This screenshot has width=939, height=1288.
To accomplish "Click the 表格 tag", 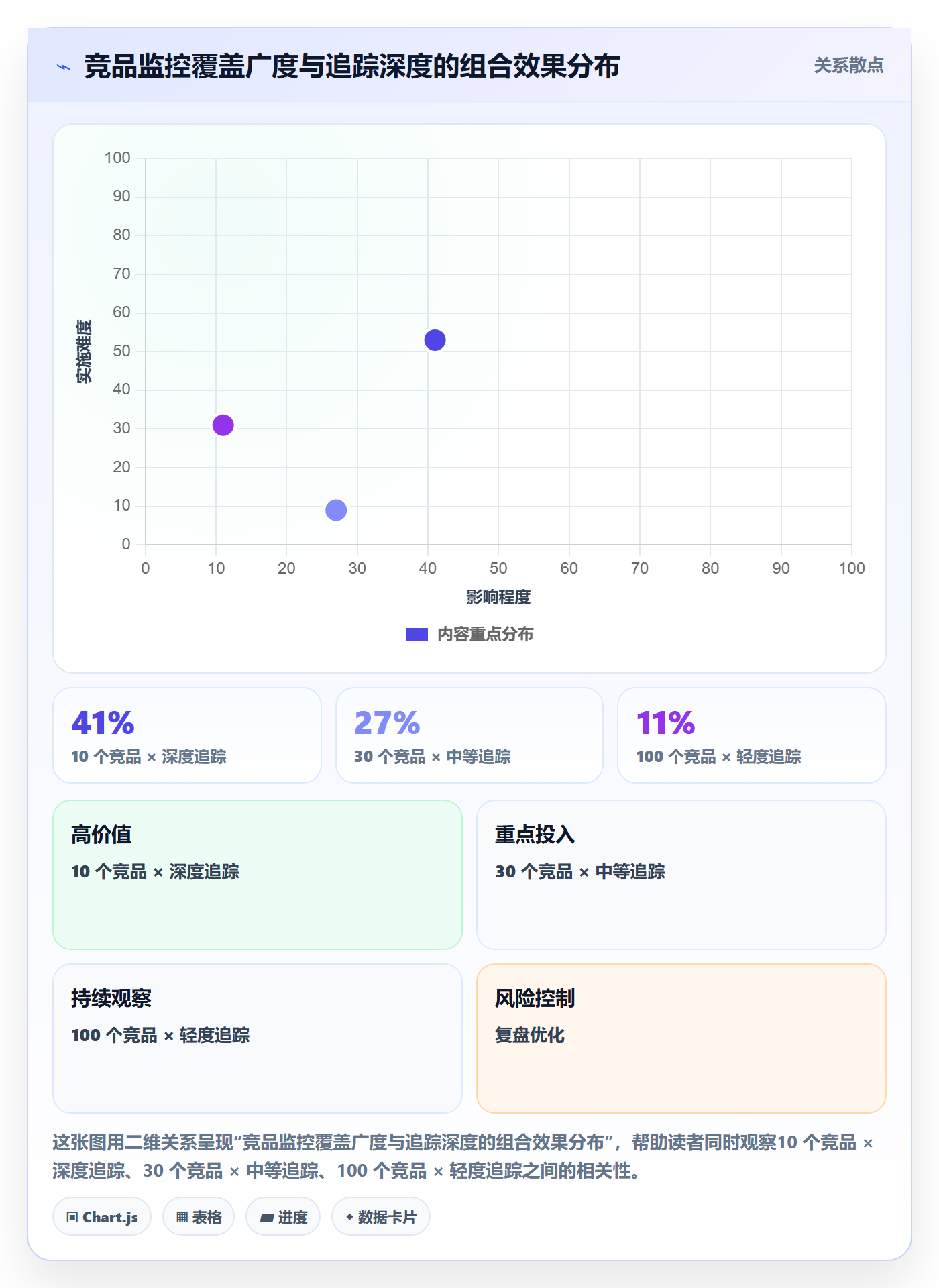I will pyautogui.click(x=199, y=1217).
